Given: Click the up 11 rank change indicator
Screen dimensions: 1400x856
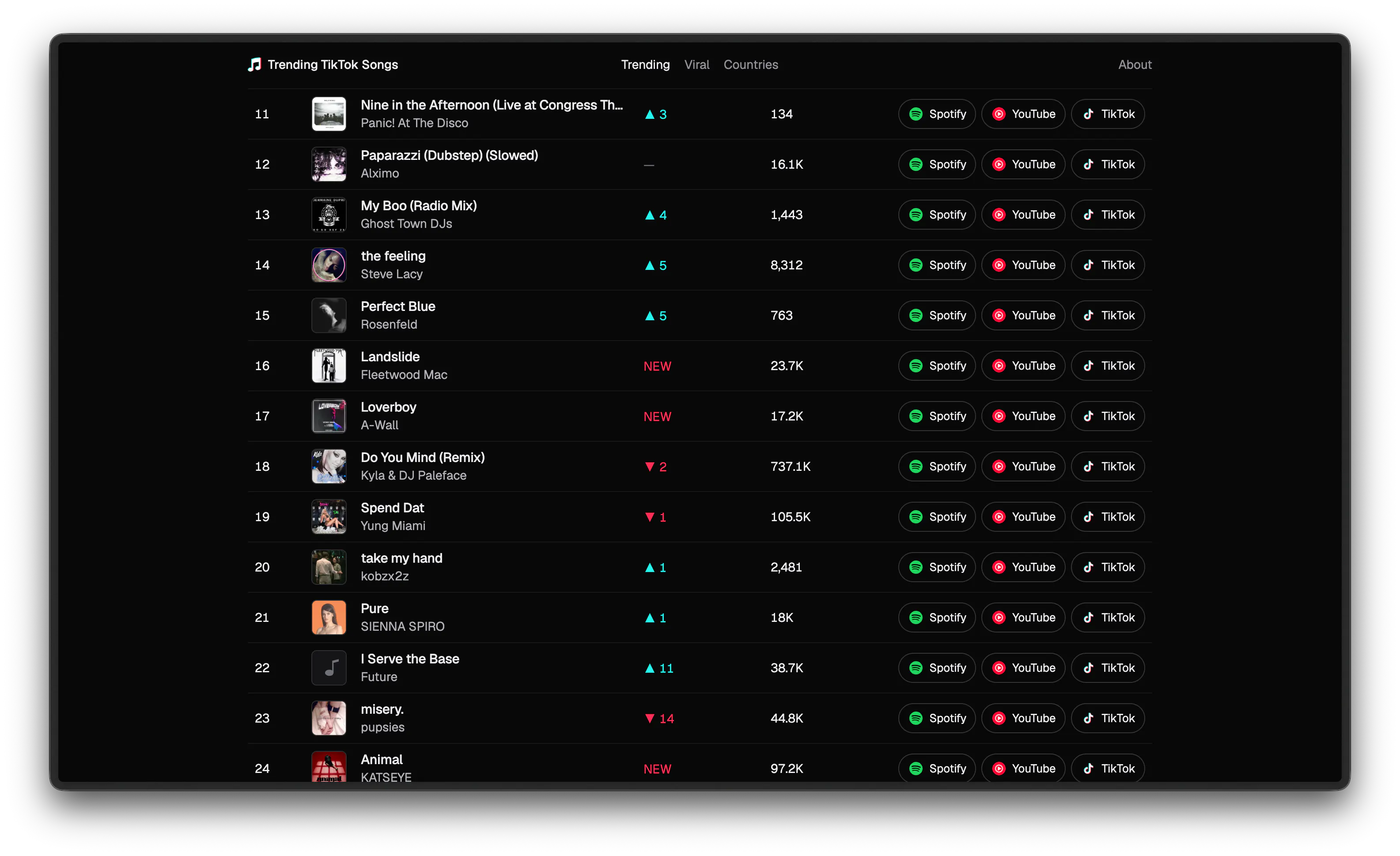Looking at the screenshot, I should 658,668.
